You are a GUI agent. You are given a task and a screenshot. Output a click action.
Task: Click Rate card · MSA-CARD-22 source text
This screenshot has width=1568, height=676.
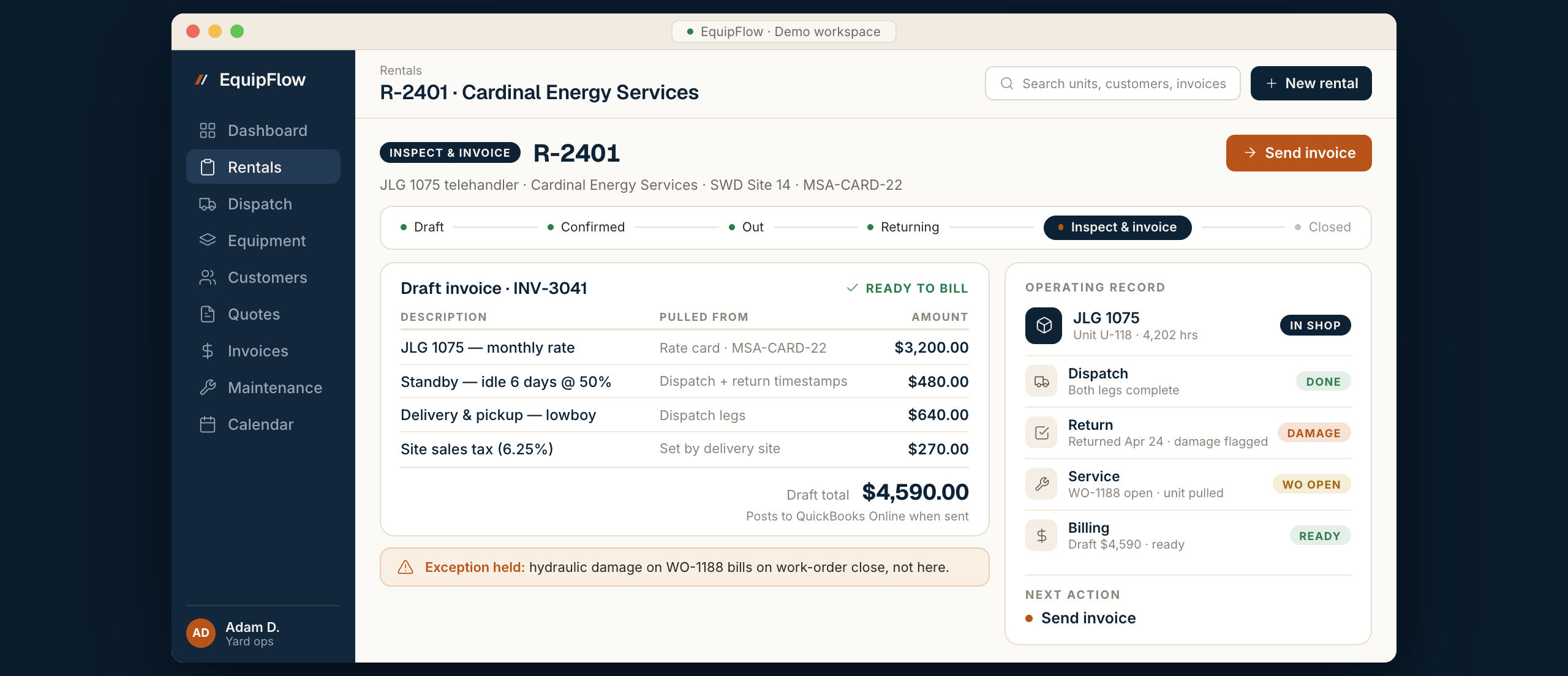pyautogui.click(x=742, y=348)
